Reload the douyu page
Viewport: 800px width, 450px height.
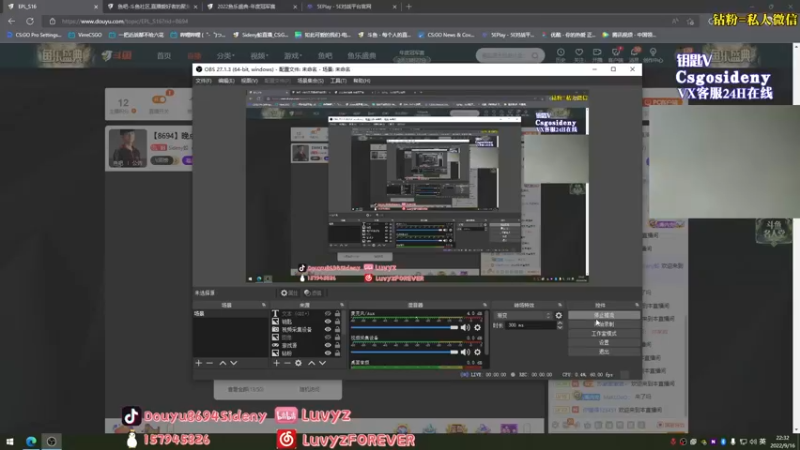point(30,21)
